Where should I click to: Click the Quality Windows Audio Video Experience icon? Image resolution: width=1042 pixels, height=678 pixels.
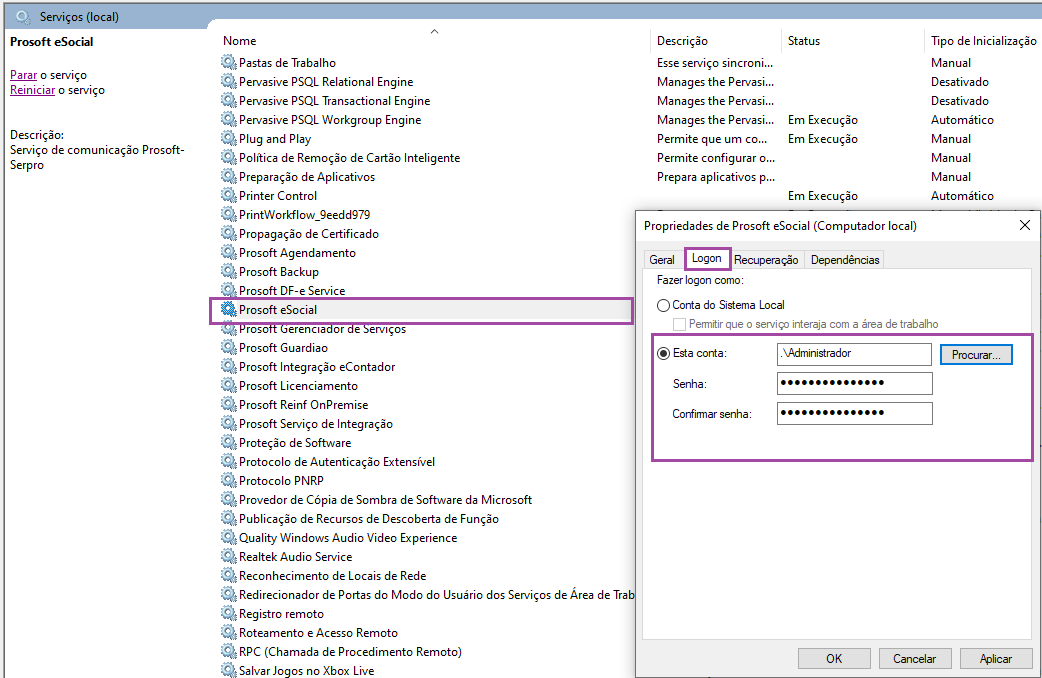229,537
